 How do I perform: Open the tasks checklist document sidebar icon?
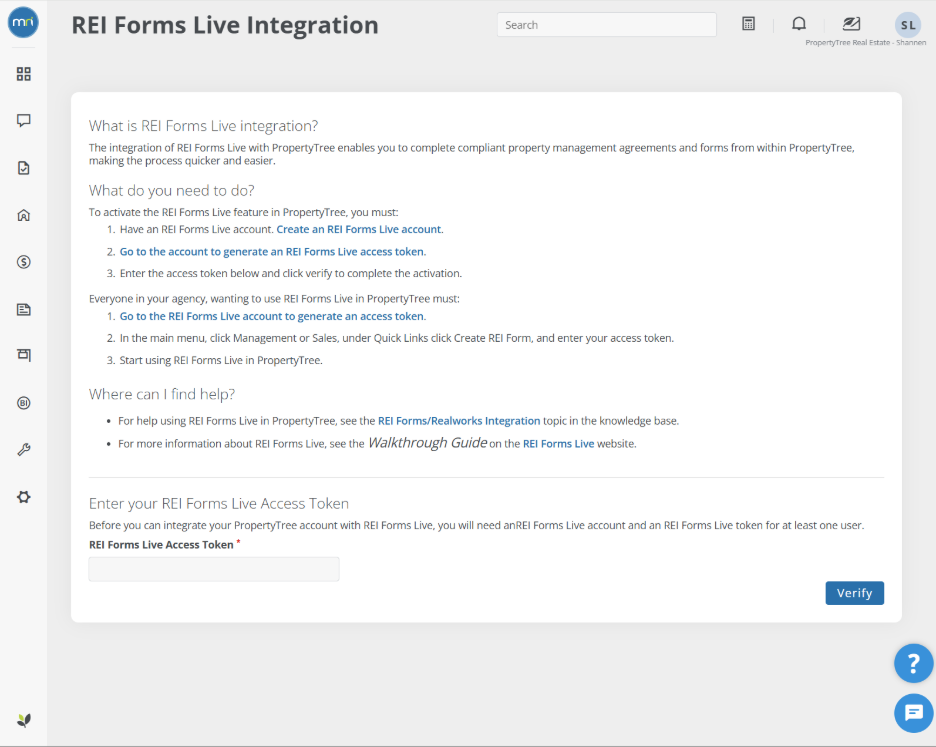pos(24,168)
